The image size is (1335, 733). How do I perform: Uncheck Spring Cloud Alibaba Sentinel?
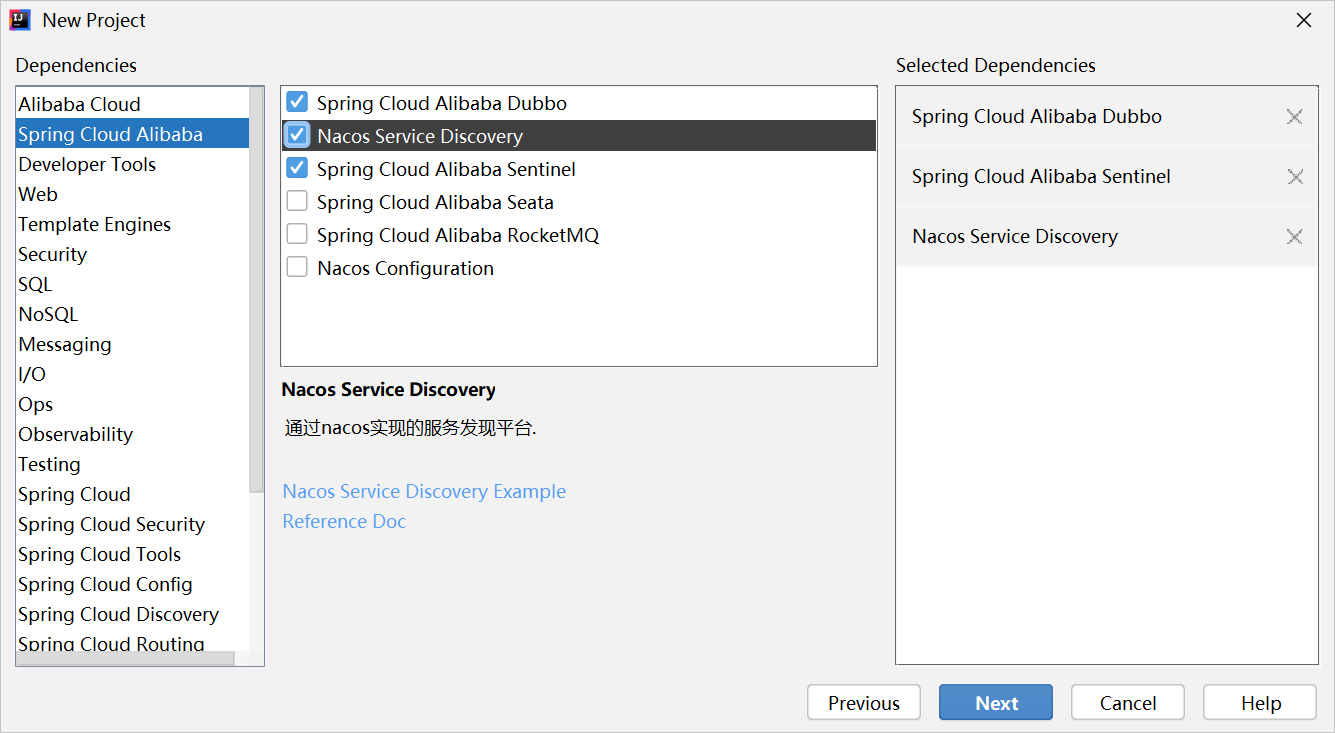(296, 168)
